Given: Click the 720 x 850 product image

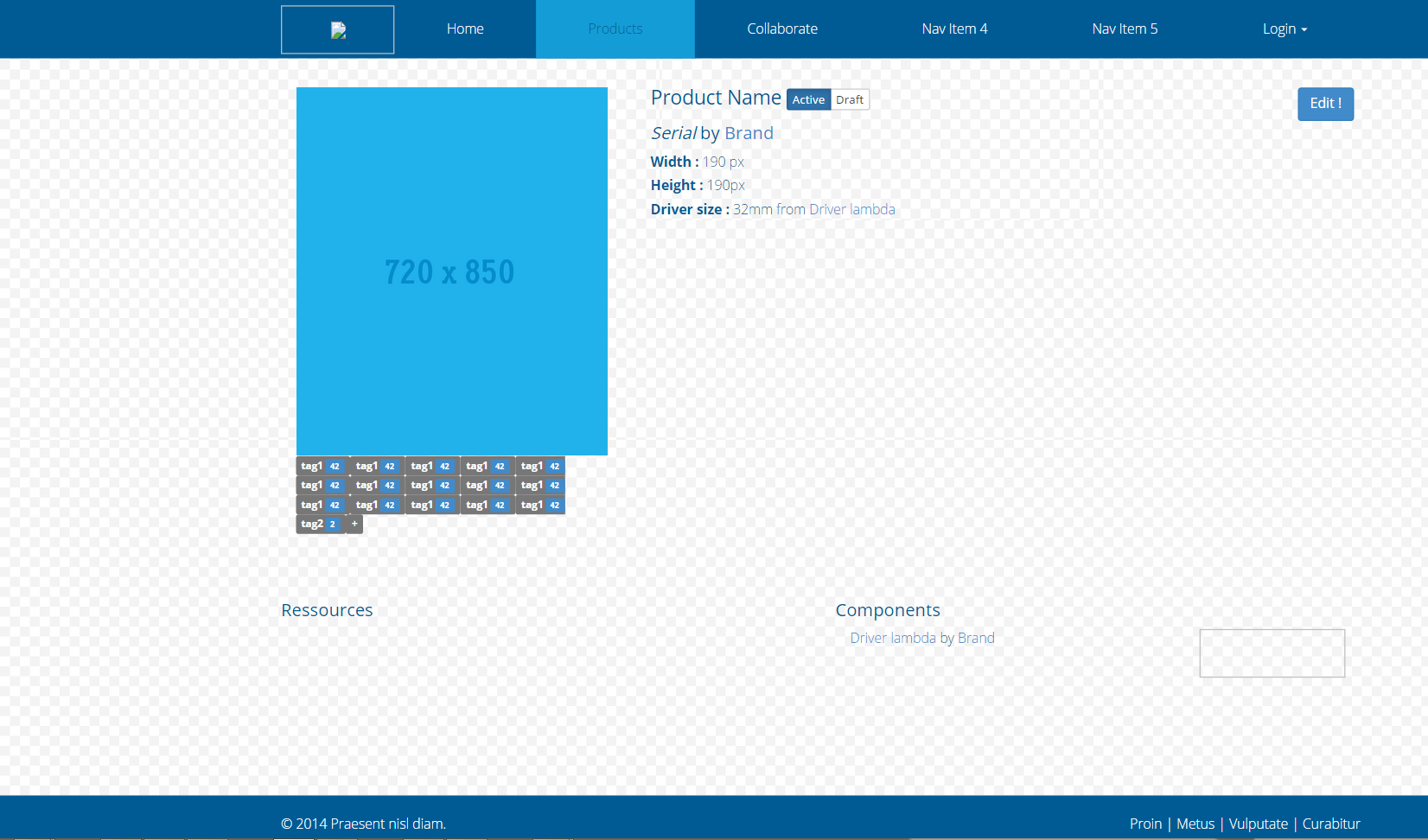Looking at the screenshot, I should pyautogui.click(x=451, y=271).
